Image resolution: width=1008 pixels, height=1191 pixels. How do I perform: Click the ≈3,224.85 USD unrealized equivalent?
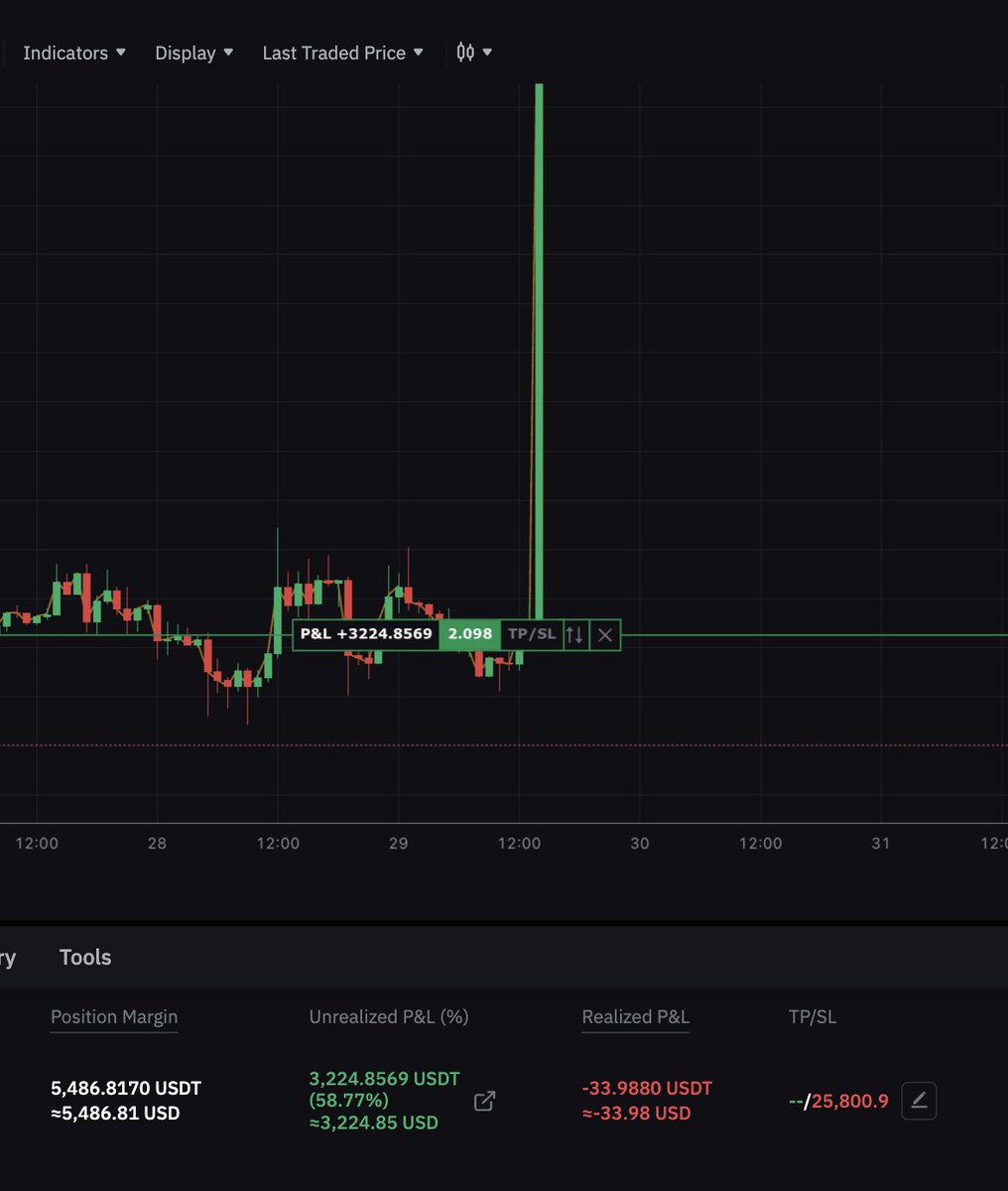(x=373, y=1123)
